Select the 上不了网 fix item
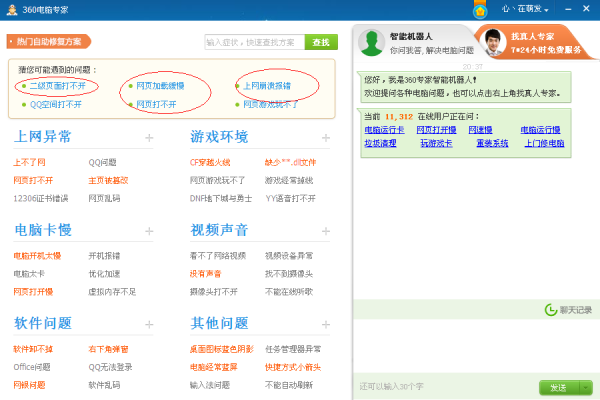 [29, 162]
